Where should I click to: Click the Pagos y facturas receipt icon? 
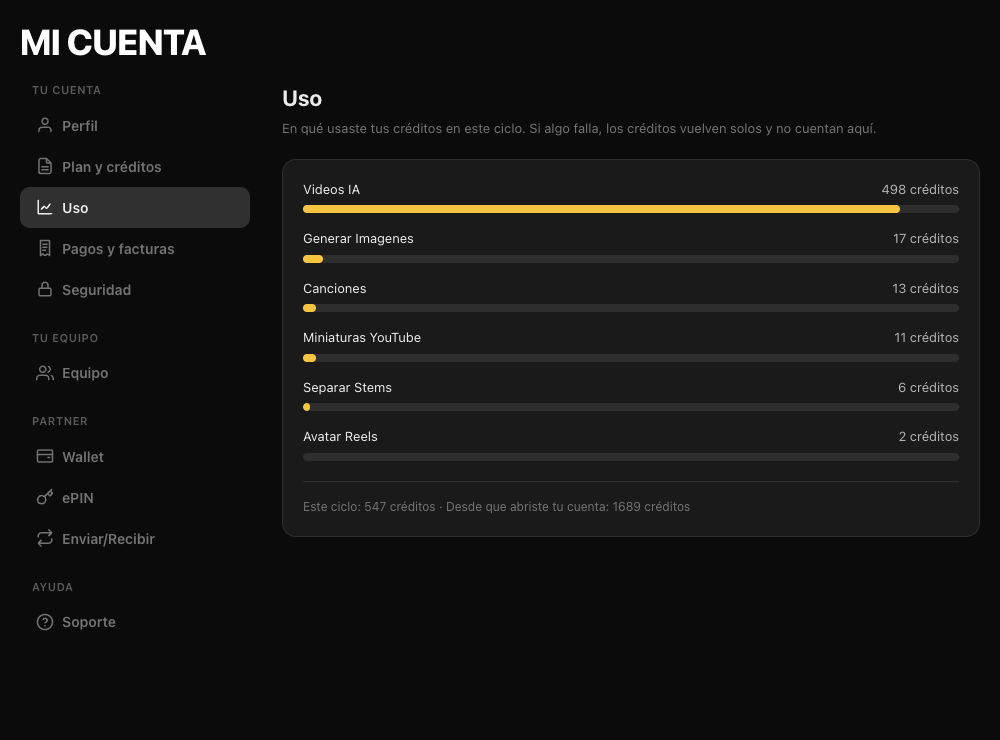[45, 249]
